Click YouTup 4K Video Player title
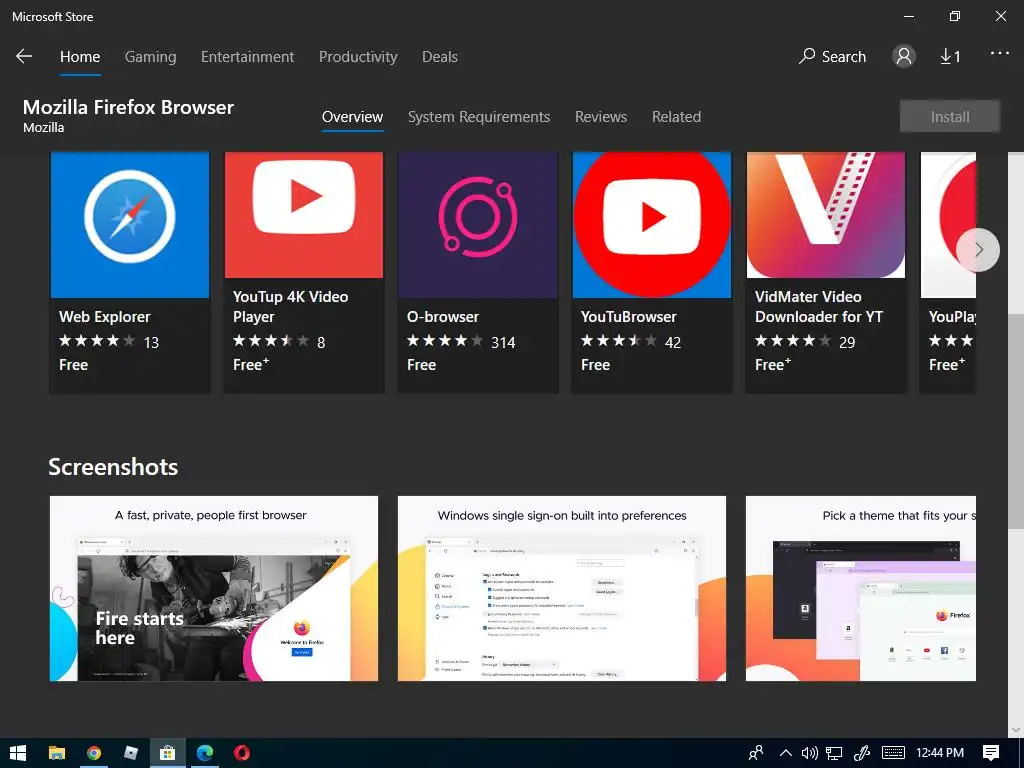The width and height of the screenshot is (1024, 768). click(291, 306)
